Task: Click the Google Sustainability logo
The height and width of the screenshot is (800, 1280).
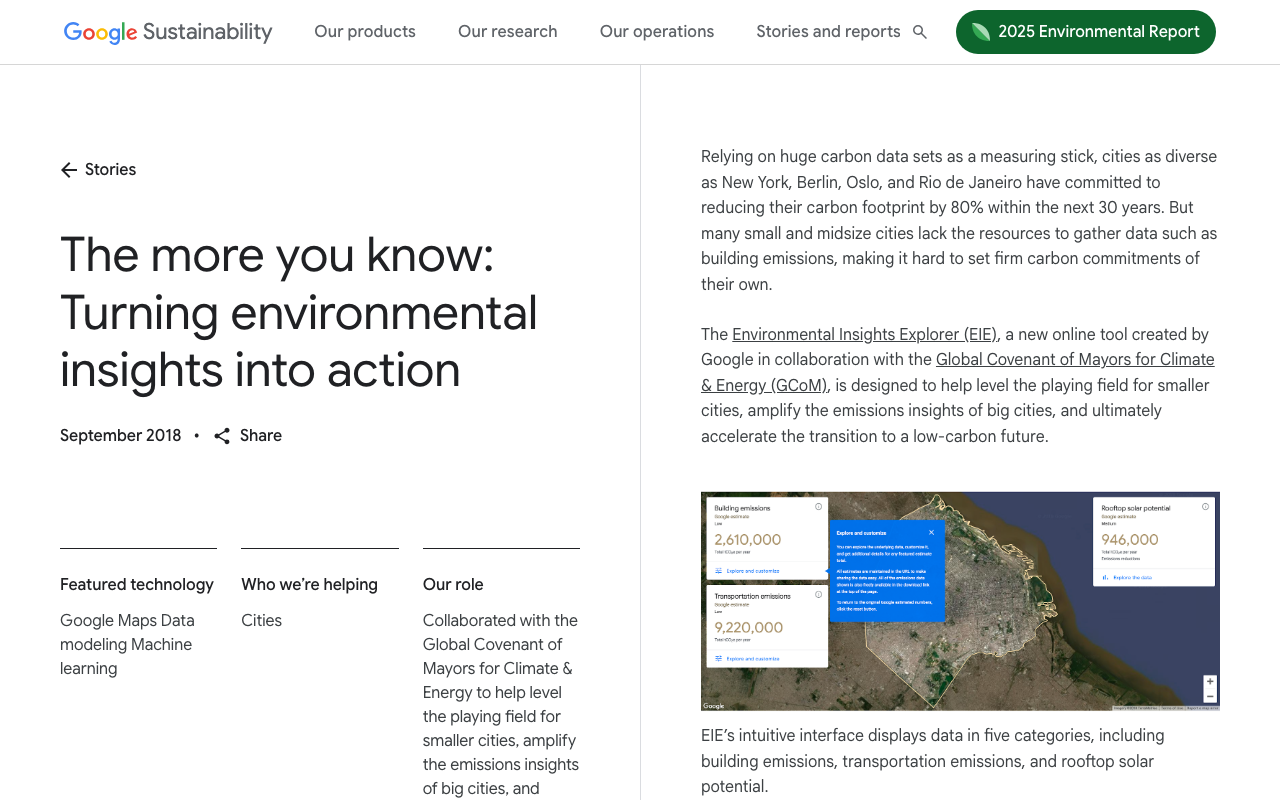Action: coord(168,32)
